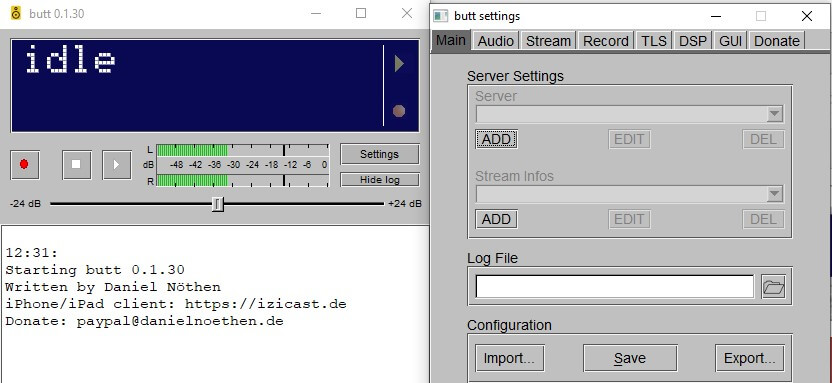Minimize the butt settings window
The height and width of the screenshot is (383, 832).
point(715,16)
